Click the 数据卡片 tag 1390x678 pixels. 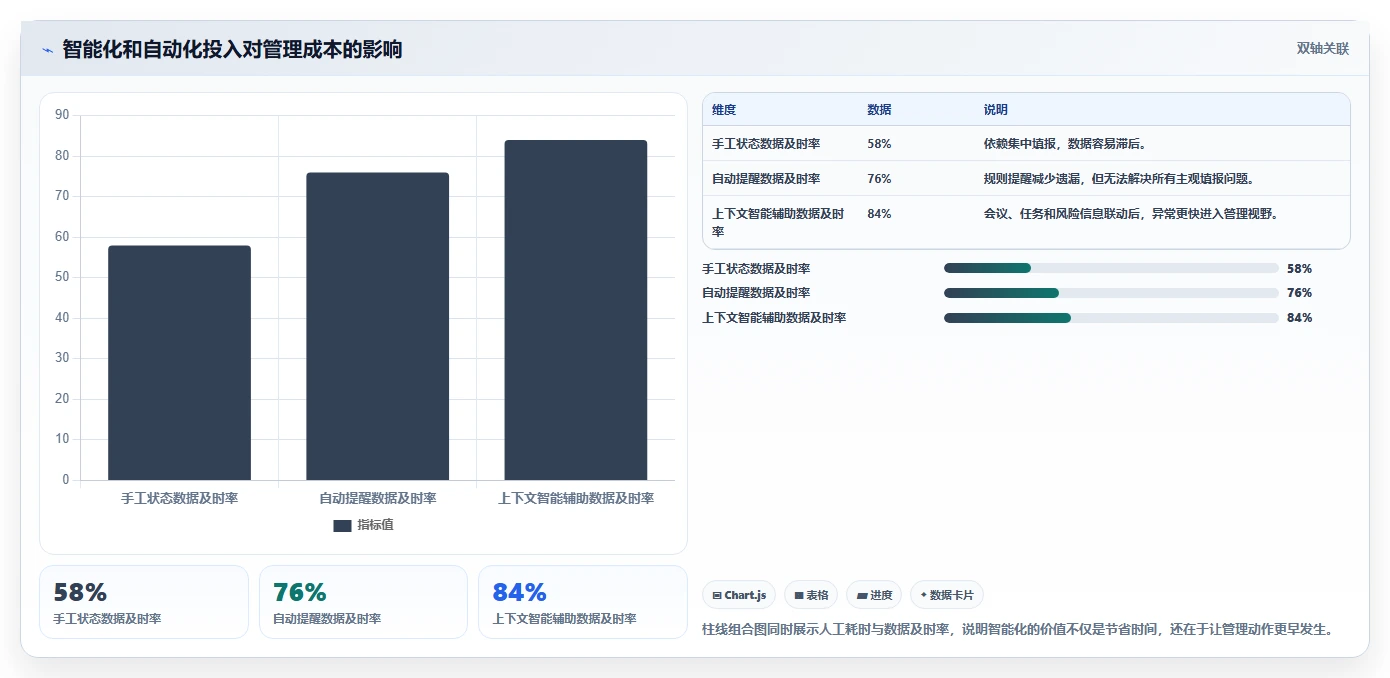click(947, 595)
